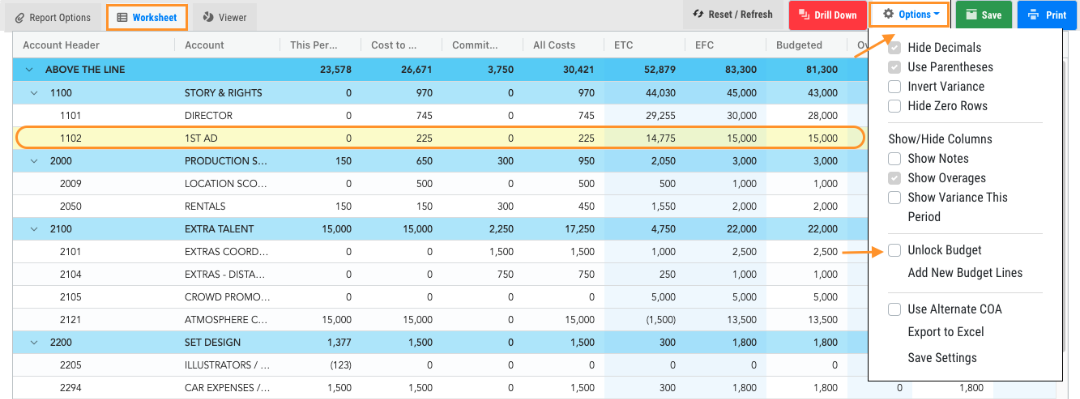Click the 23,578 This Period total
This screenshot has height=399, width=1080.
pos(336,70)
